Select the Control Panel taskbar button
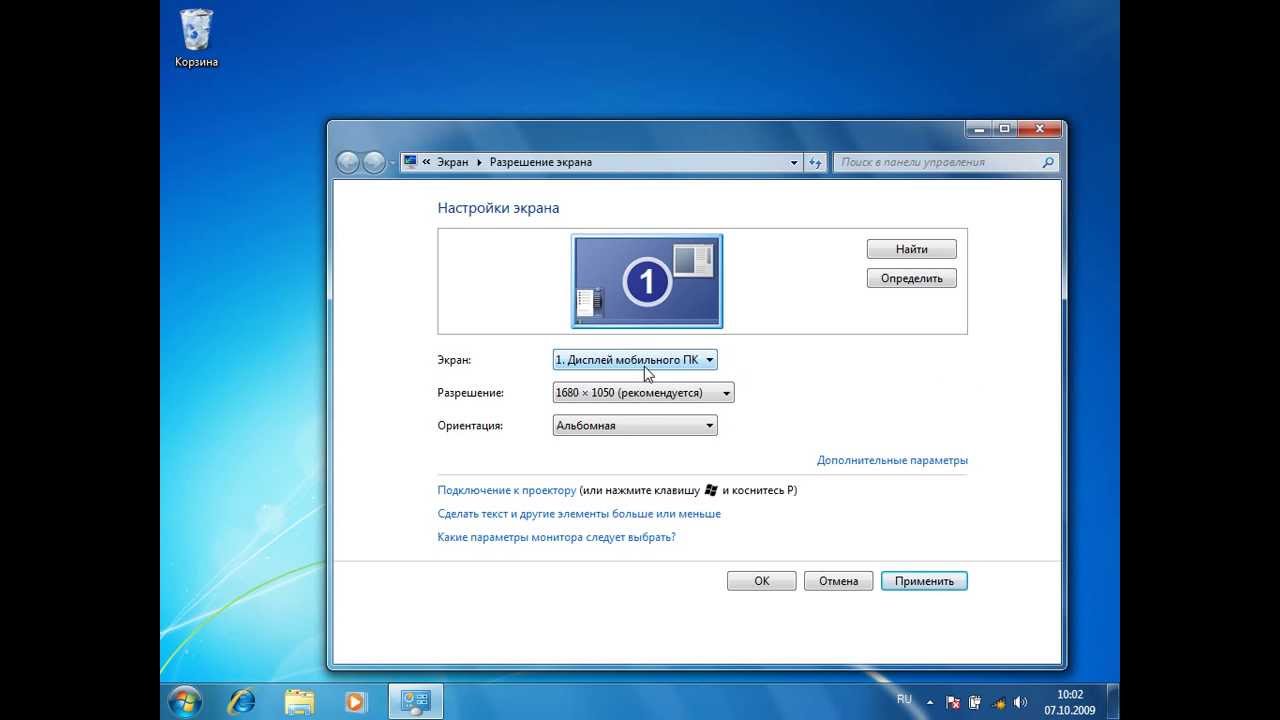 (x=415, y=701)
